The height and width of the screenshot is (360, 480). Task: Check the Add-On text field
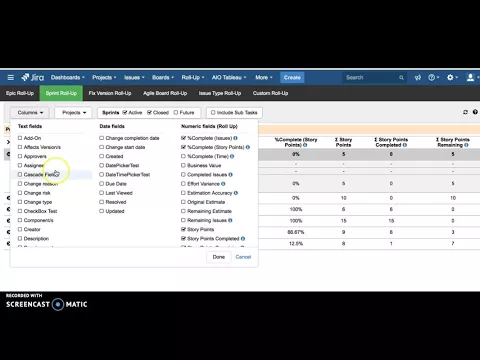pos(20,138)
